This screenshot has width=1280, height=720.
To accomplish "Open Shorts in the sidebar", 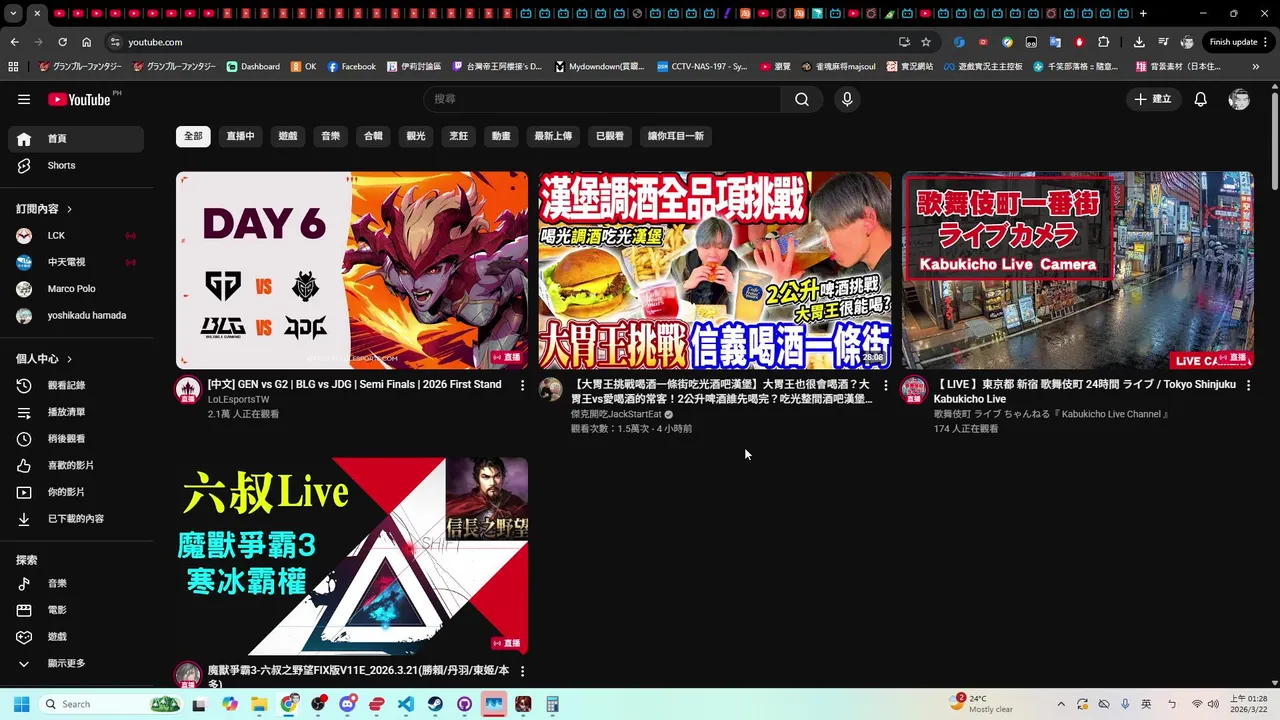I will click(x=76, y=165).
